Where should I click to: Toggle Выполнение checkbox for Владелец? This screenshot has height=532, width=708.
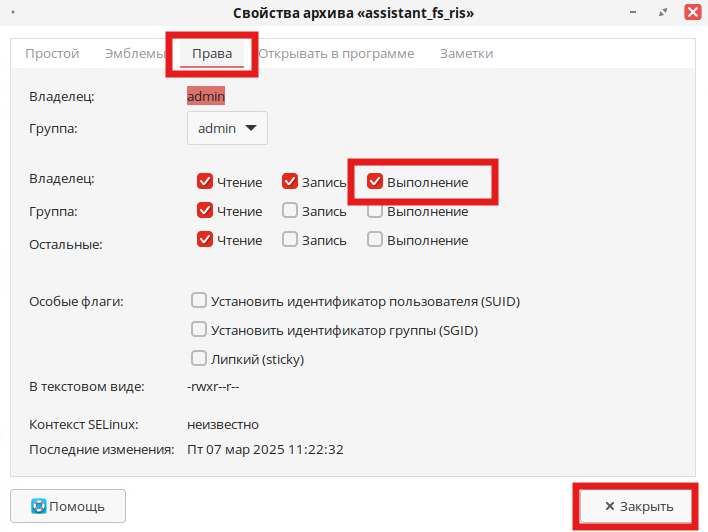click(375, 182)
